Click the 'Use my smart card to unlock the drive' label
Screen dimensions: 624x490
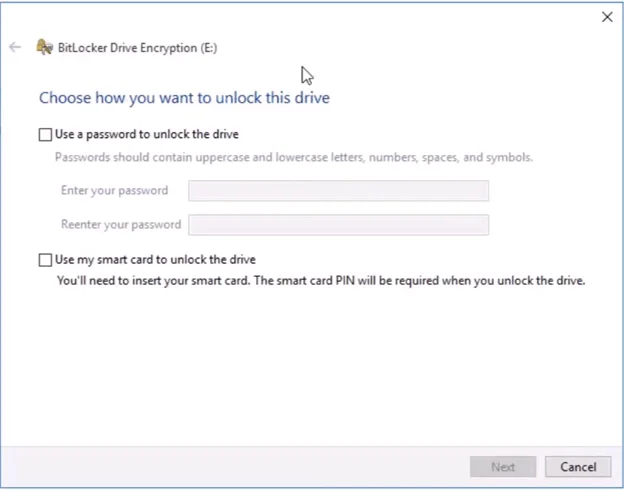tap(155, 260)
